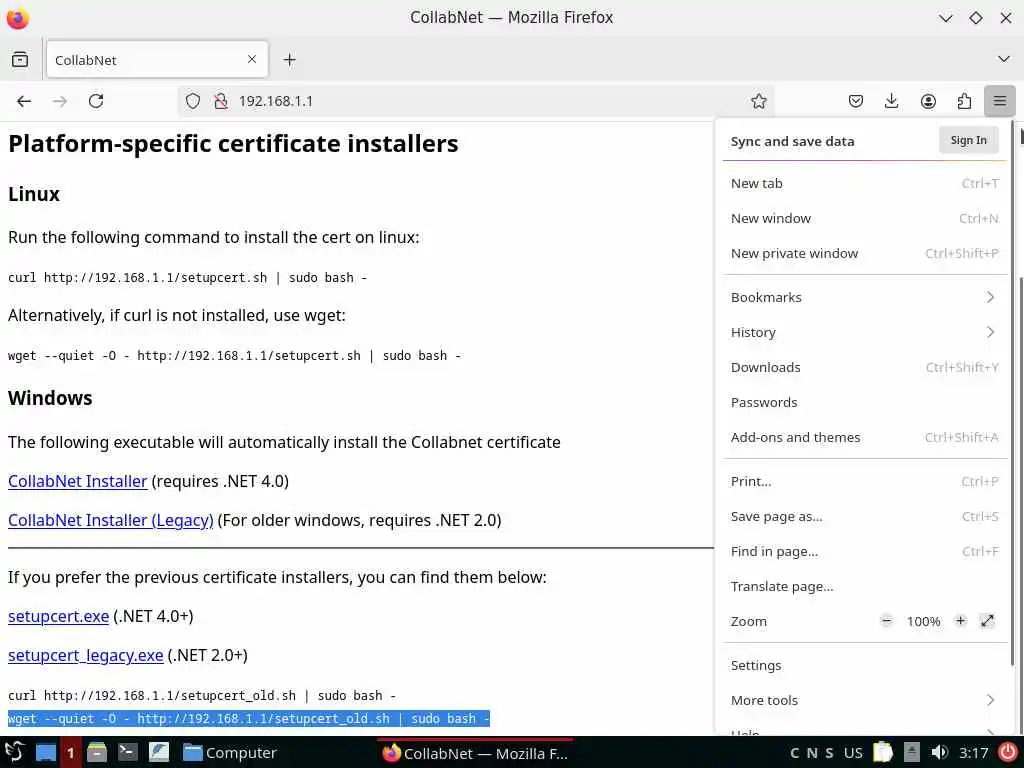Screen dimensions: 1024x768
Task: Bookmark this page with the star
Action: click(x=758, y=101)
